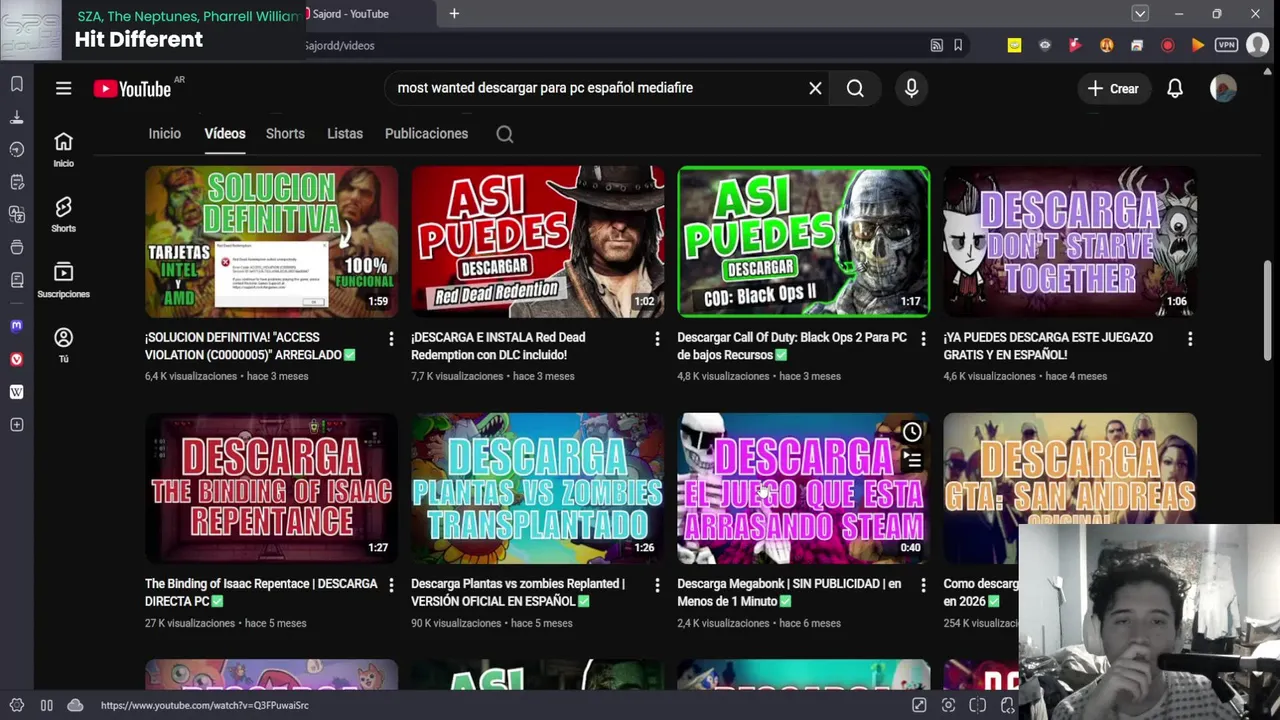Open browser settings gear in status bar
This screenshot has height=720, width=1280.
17,705
